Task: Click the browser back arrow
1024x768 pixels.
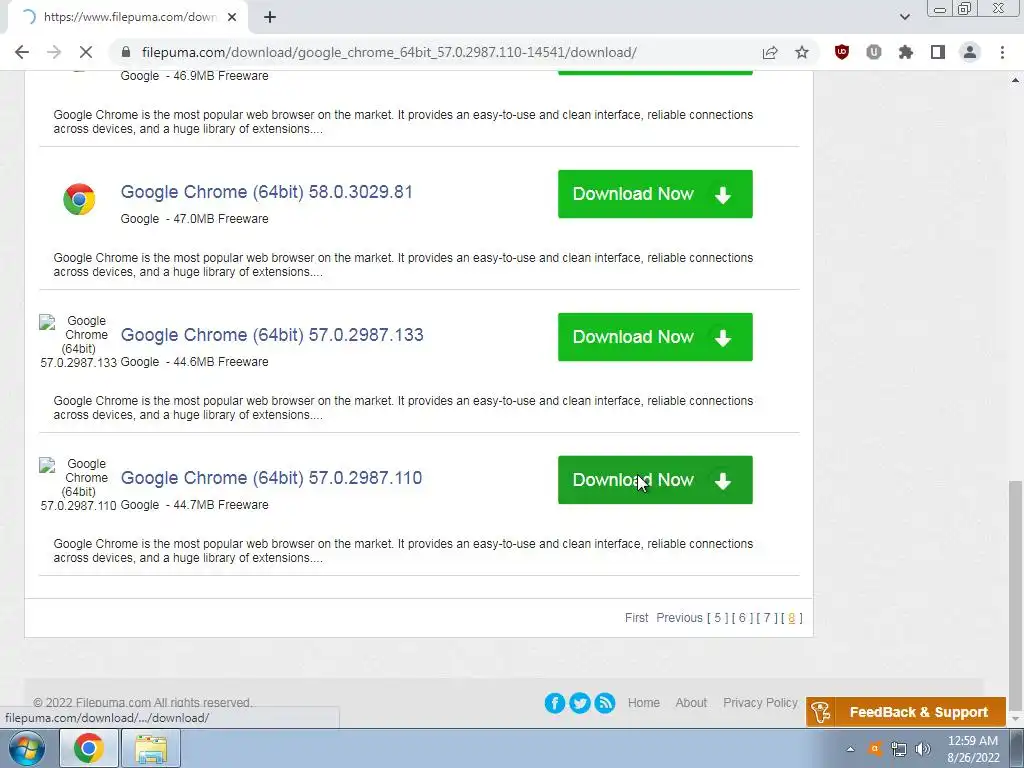Action: click(22, 52)
